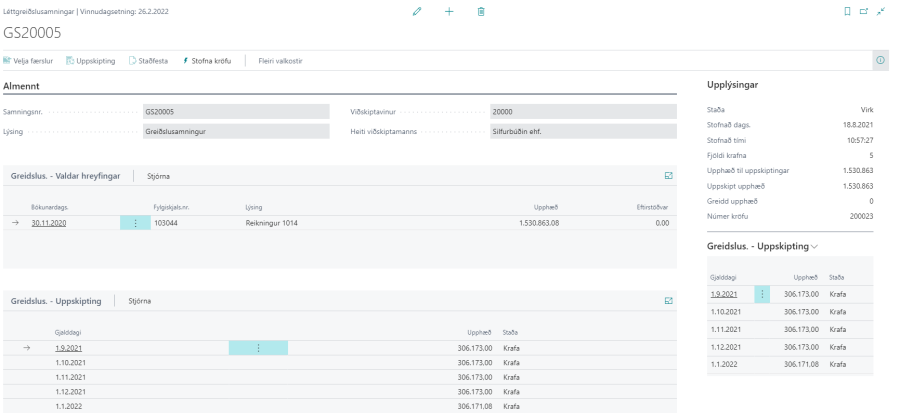Open Stjórna menu in Valdar hreyfingar section
Screen dimensions: 900x413
point(160,175)
